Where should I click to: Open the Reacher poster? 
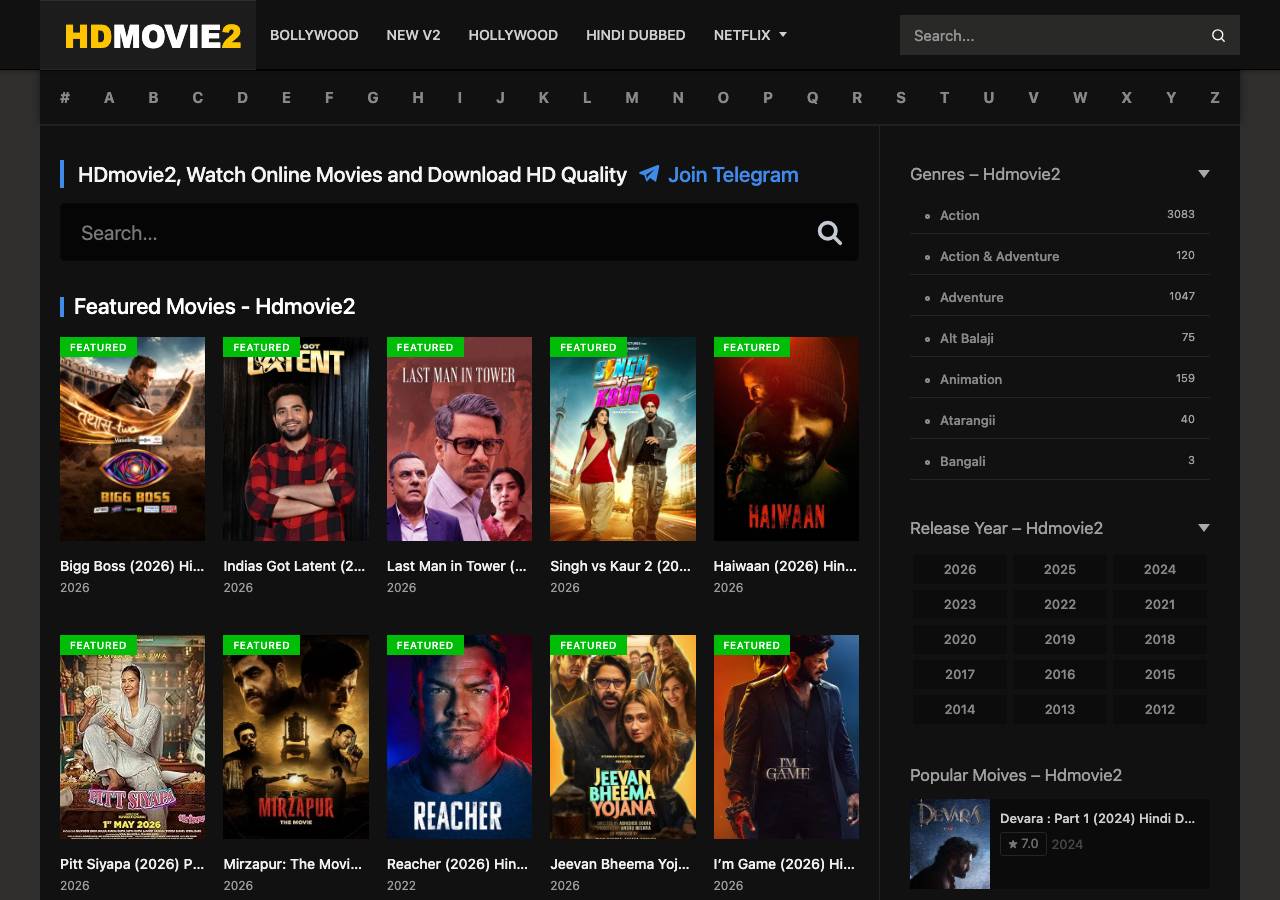[459, 737]
